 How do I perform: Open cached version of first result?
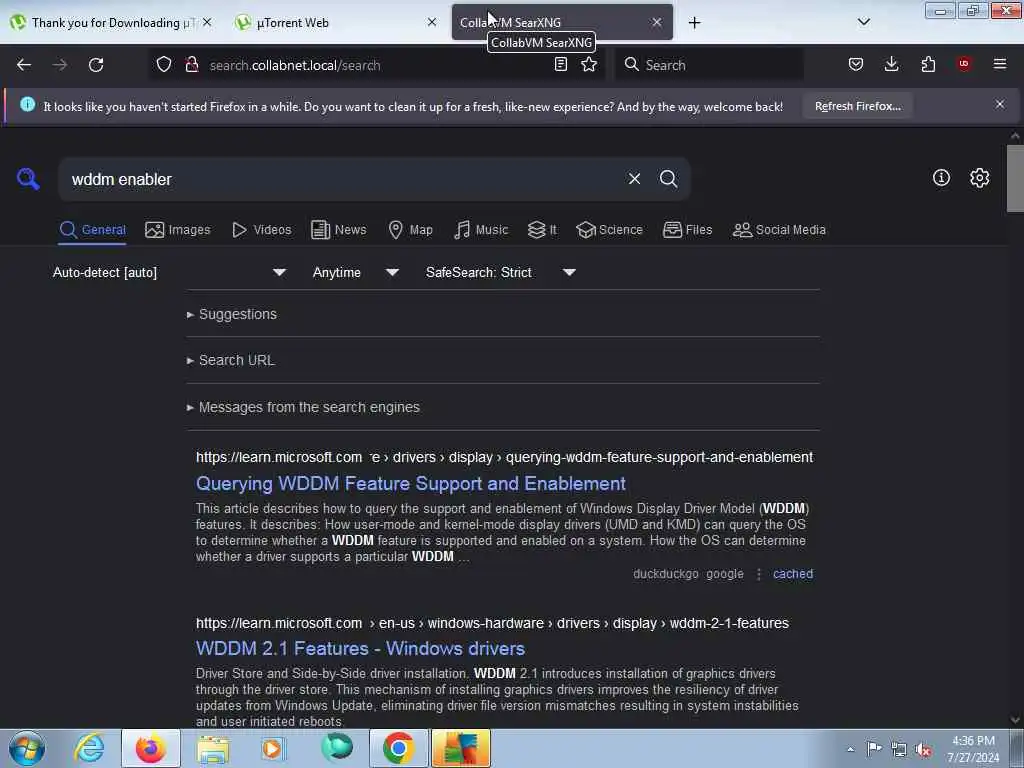(x=793, y=574)
